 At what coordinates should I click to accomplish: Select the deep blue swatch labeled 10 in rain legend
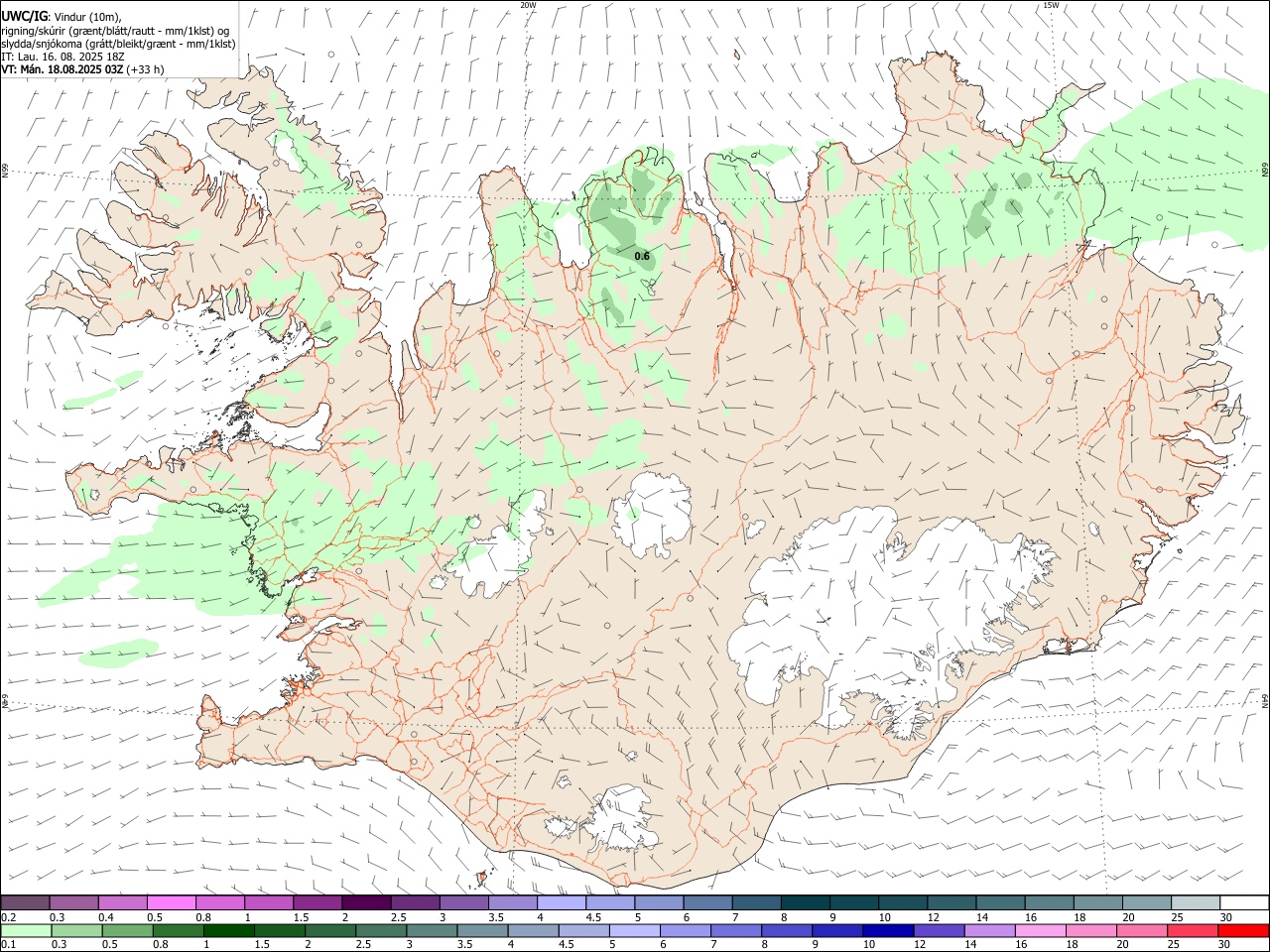click(x=888, y=931)
